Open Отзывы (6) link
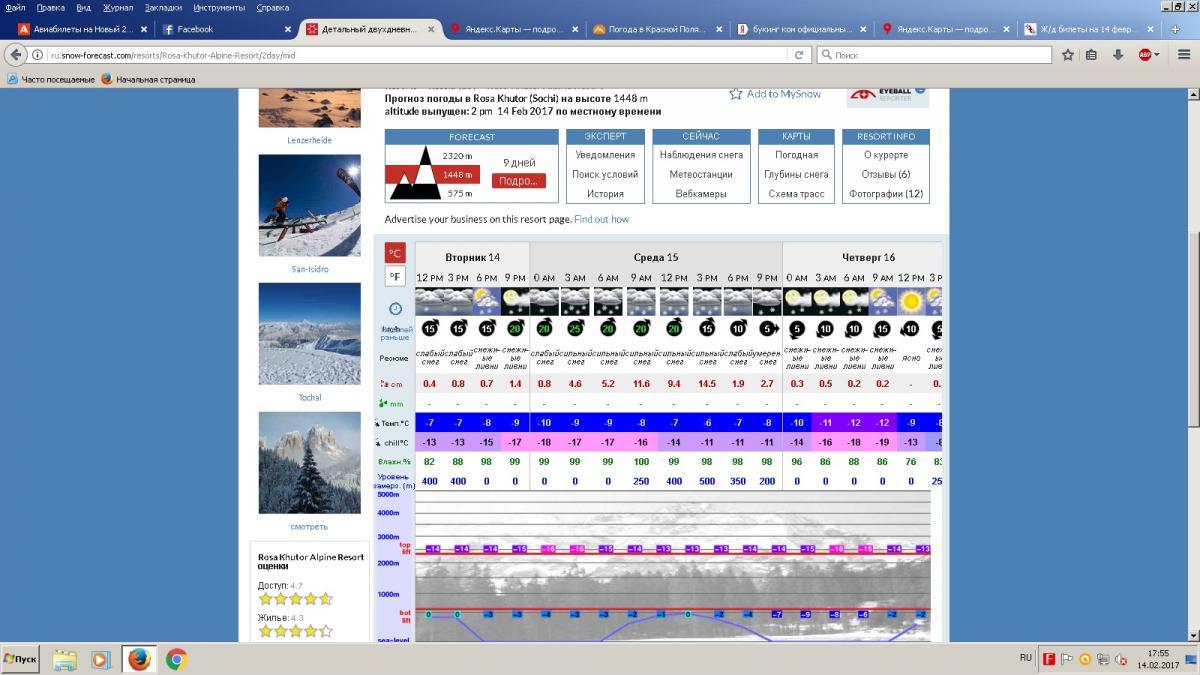 pos(886,174)
